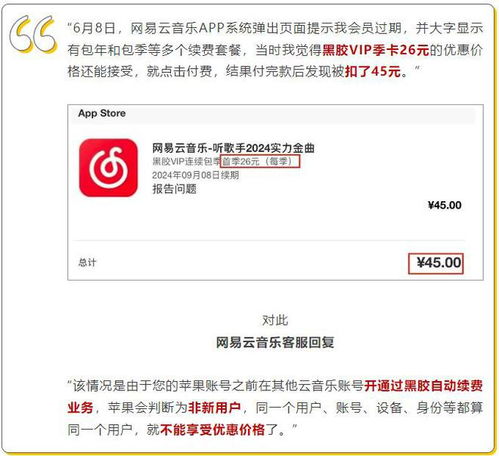499x456 pixels.
Task: Click the 2024年09月08日续期 renewal date
Action: pos(195,175)
